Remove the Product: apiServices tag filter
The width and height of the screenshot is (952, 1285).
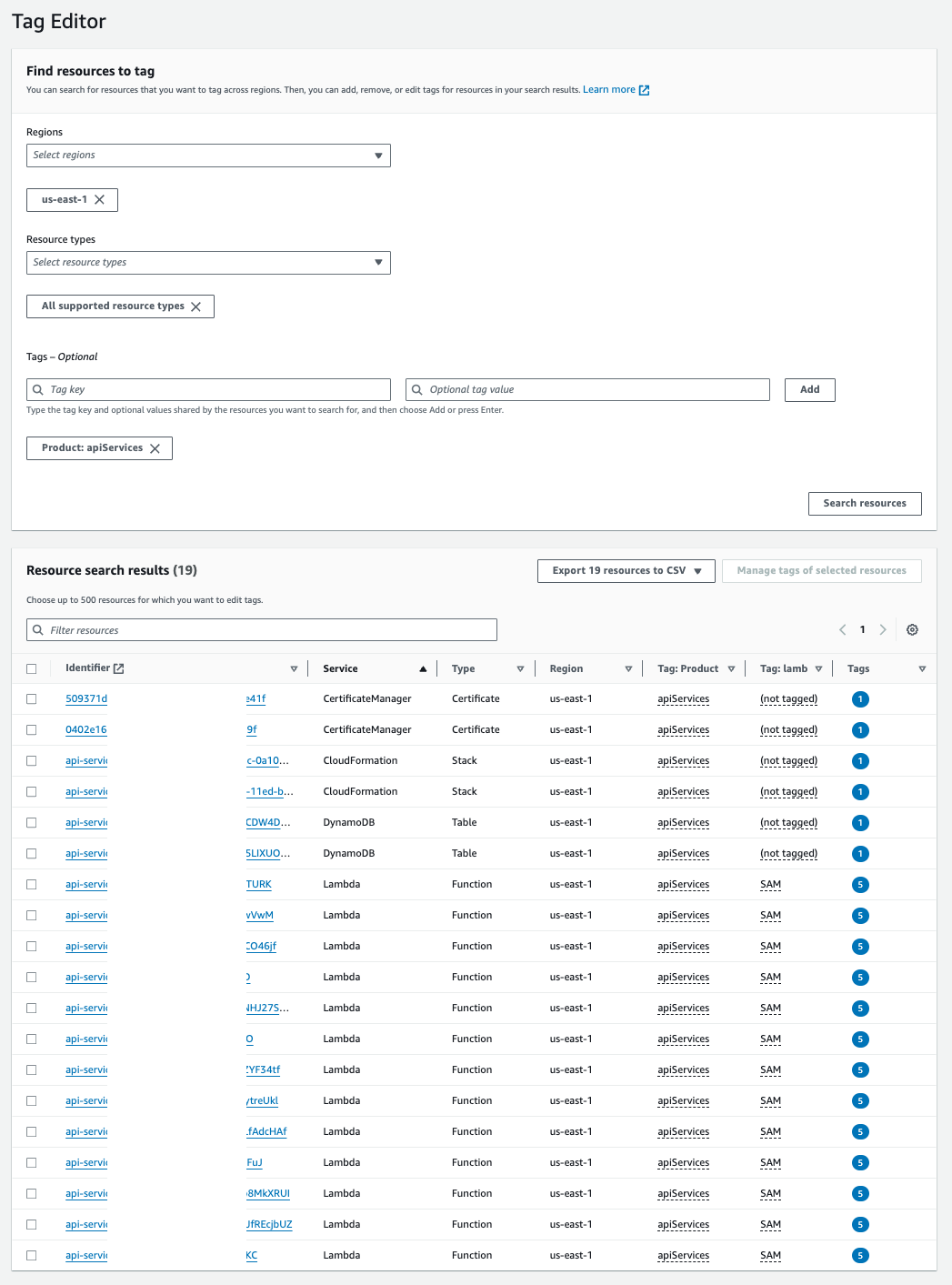[156, 447]
